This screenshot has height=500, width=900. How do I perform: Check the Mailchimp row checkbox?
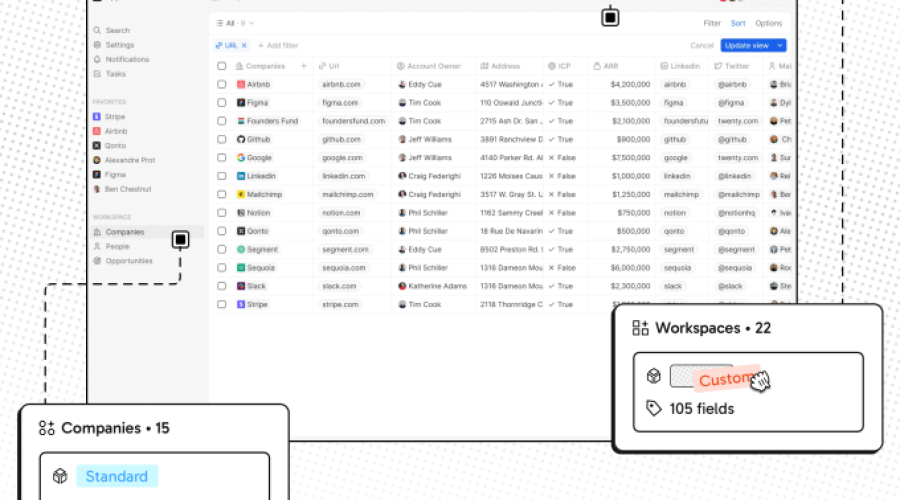point(222,195)
